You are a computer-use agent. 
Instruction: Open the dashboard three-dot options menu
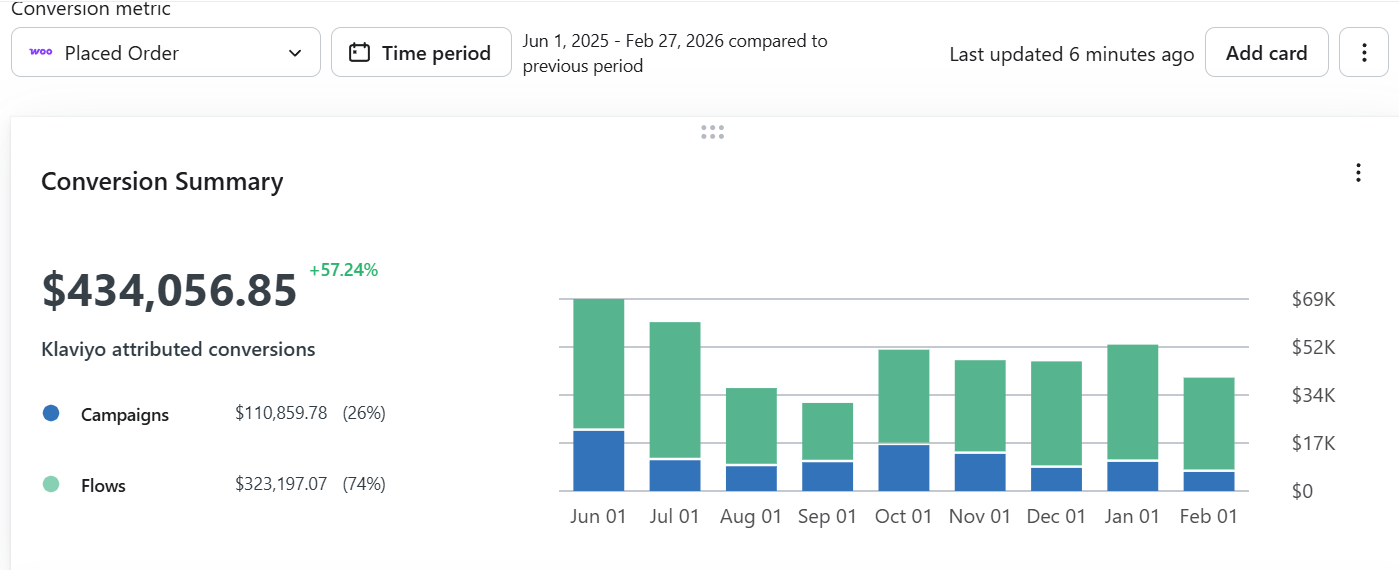tap(1364, 53)
